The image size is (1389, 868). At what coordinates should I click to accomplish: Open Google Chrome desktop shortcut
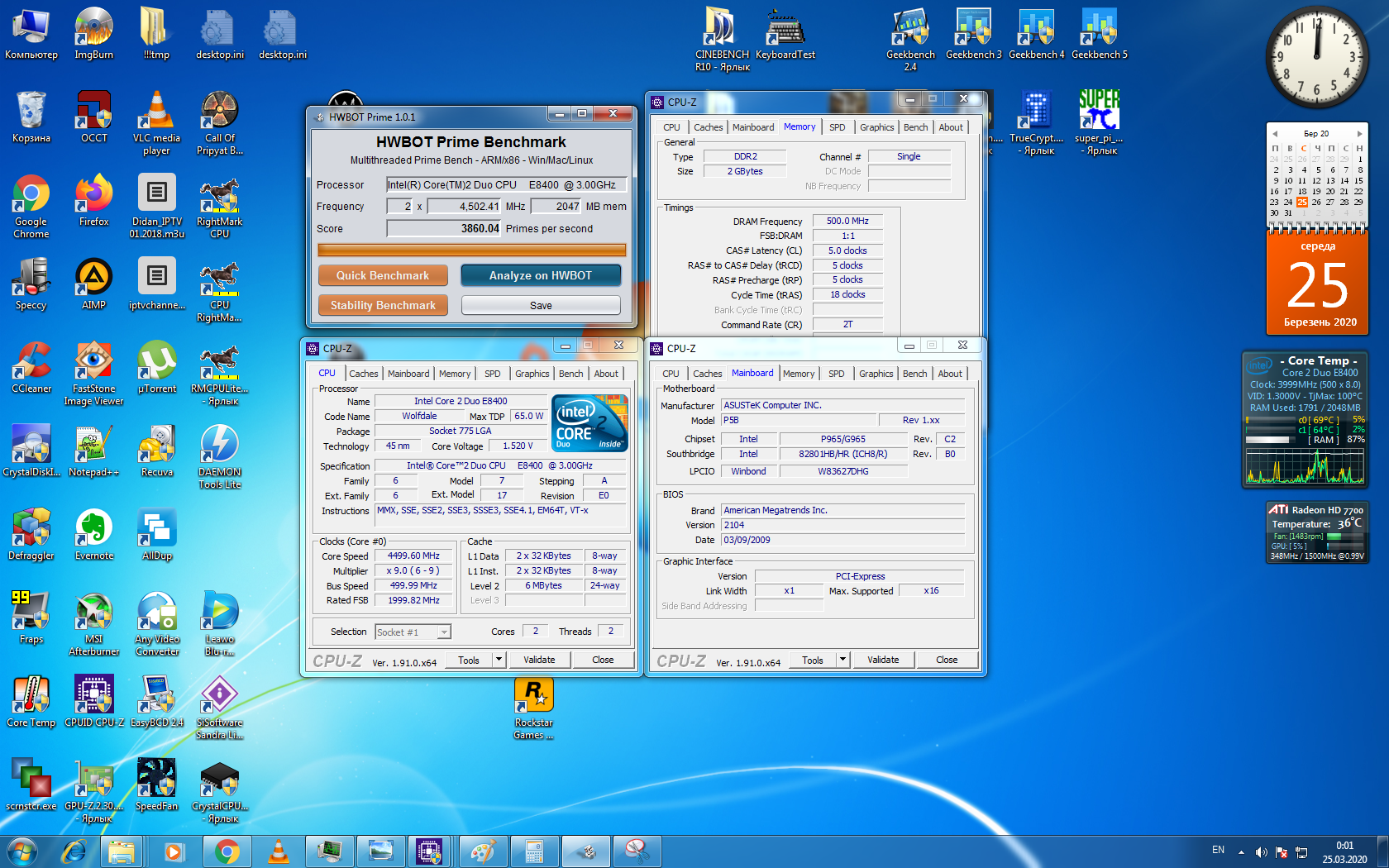31,206
